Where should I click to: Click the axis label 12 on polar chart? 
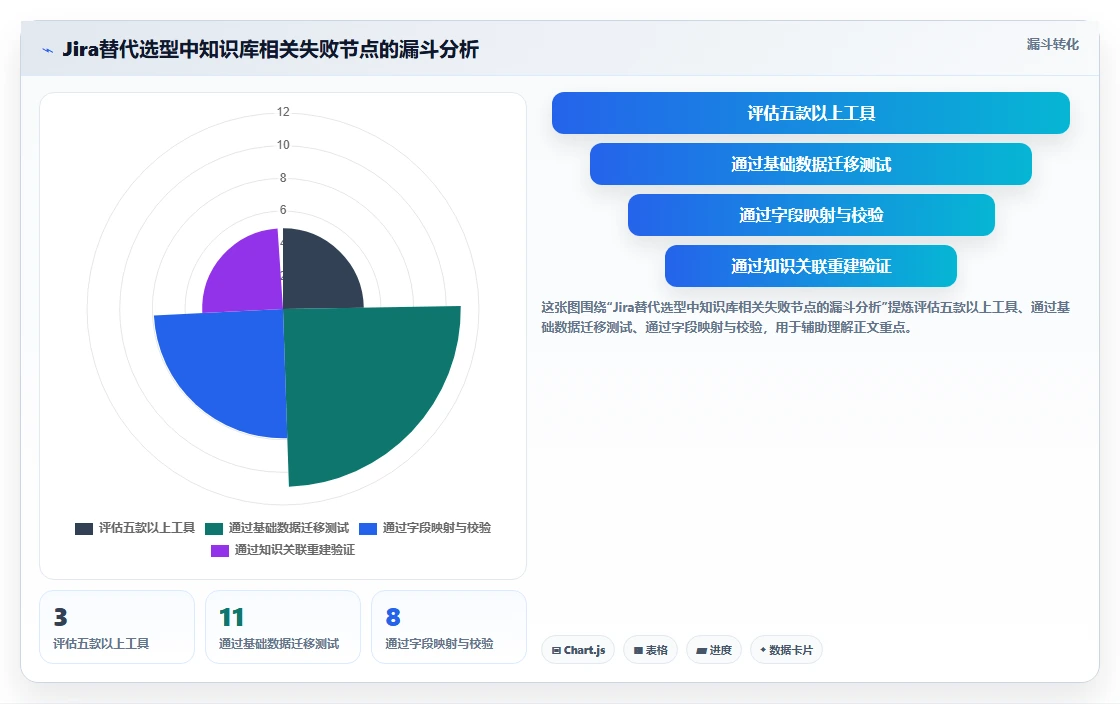pos(283,112)
